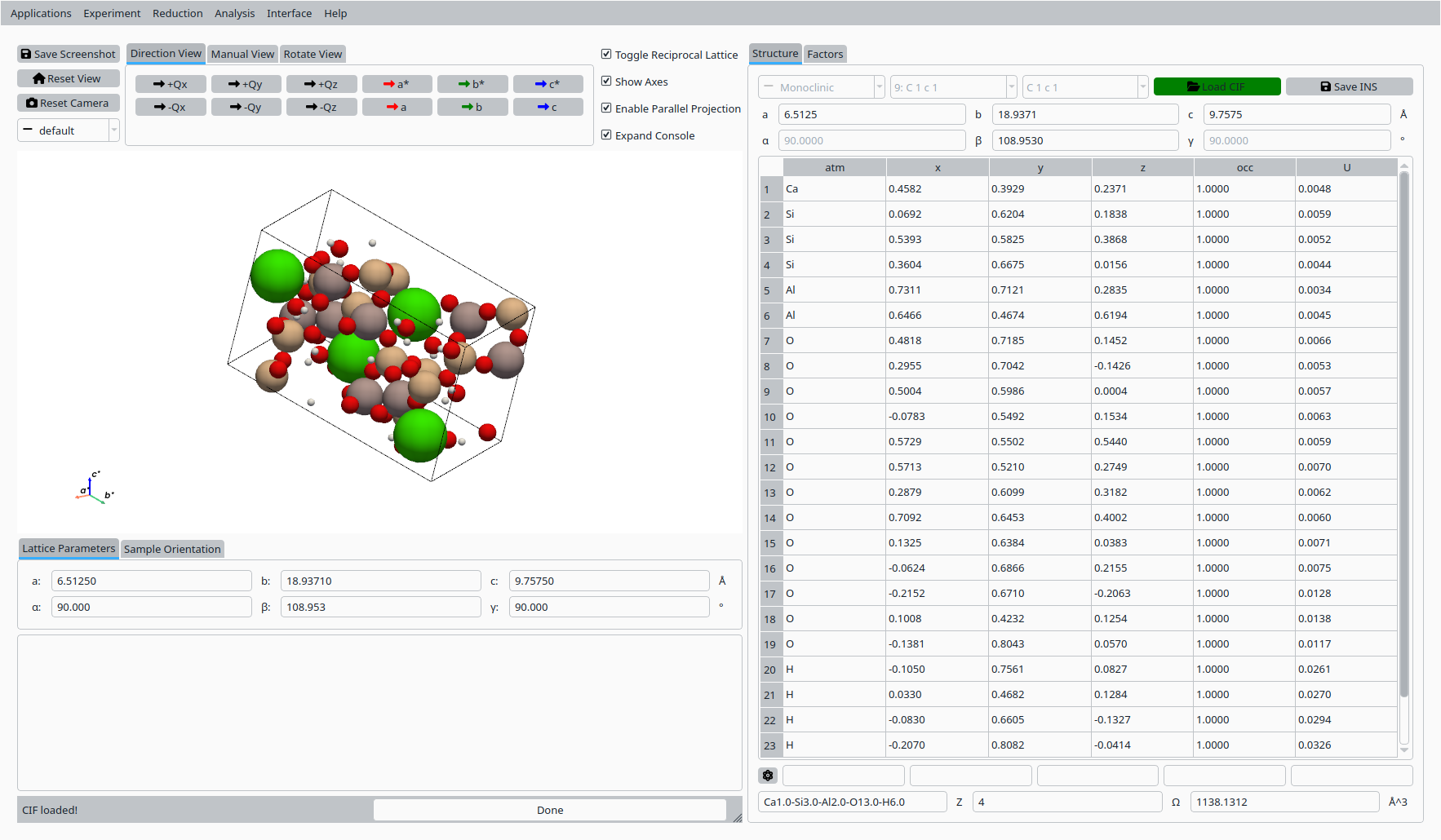Save structure as INS file

pos(1349,86)
